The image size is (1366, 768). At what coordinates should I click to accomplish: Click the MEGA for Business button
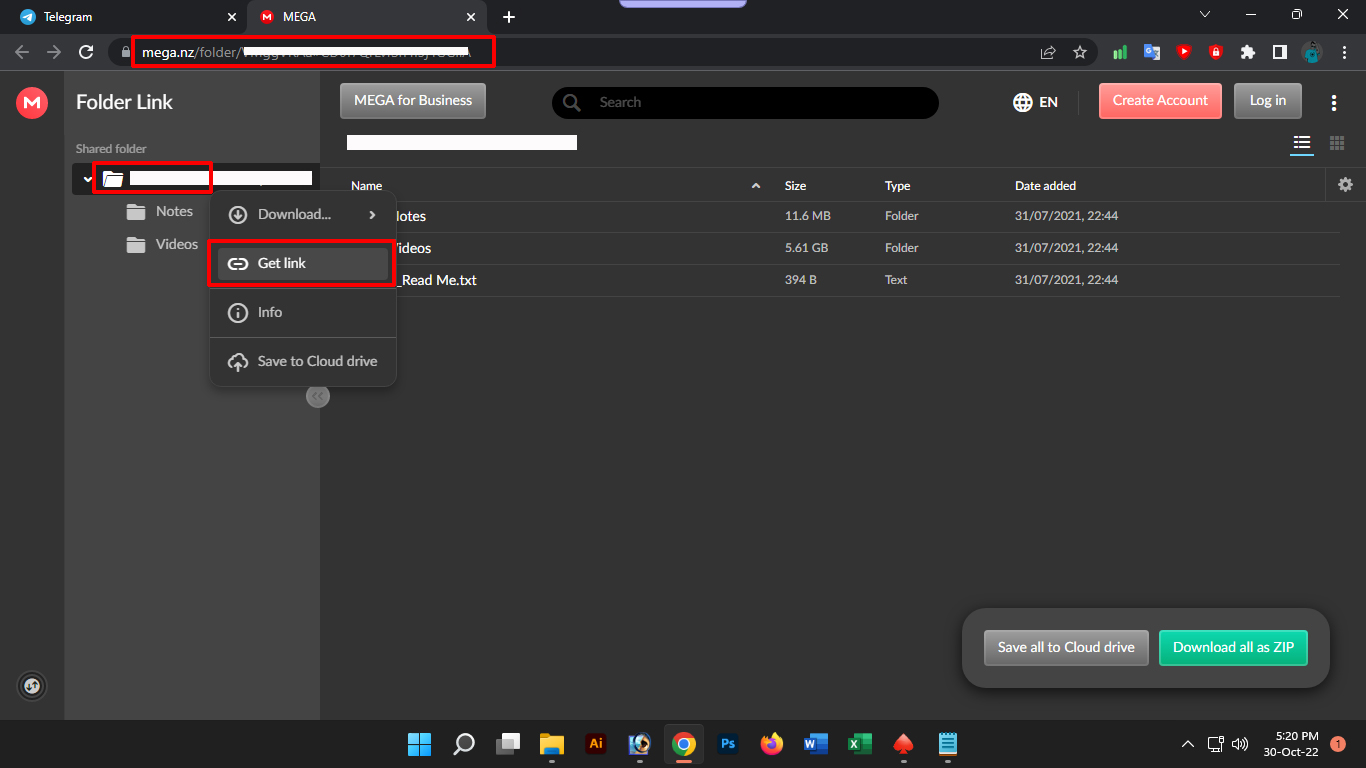point(413,101)
